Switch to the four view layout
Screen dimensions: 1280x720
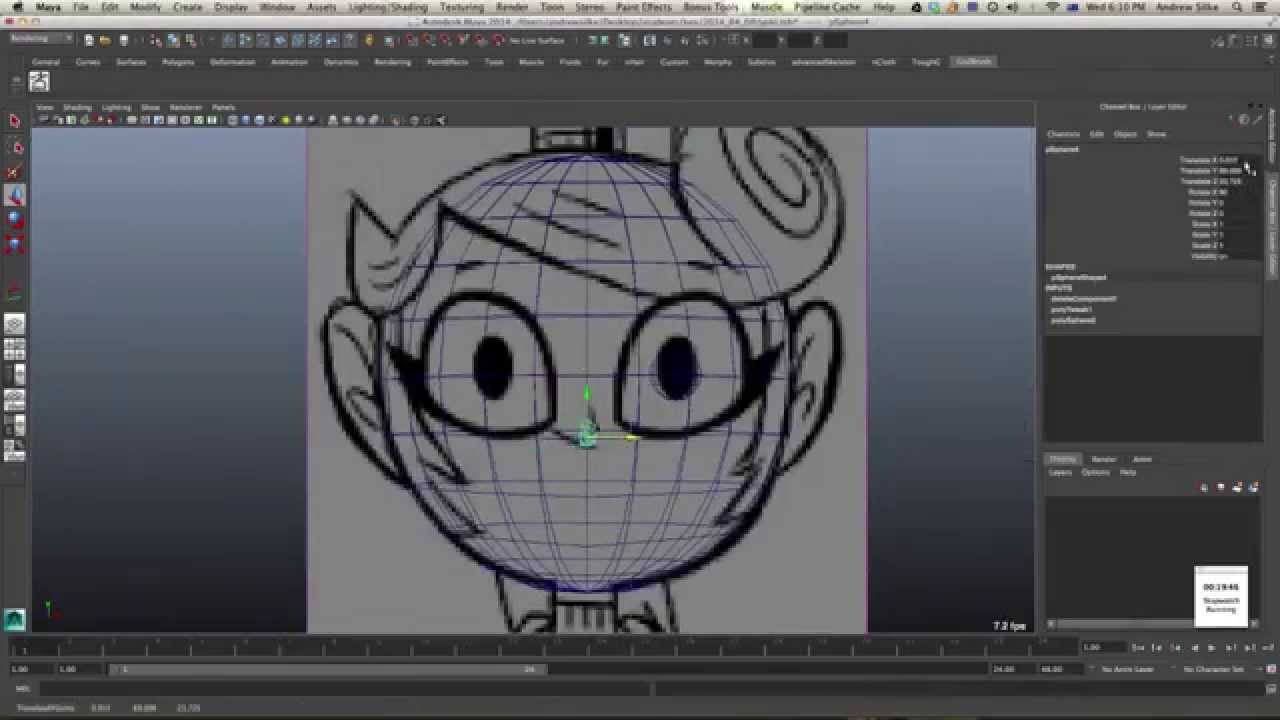pyautogui.click(x=14, y=349)
